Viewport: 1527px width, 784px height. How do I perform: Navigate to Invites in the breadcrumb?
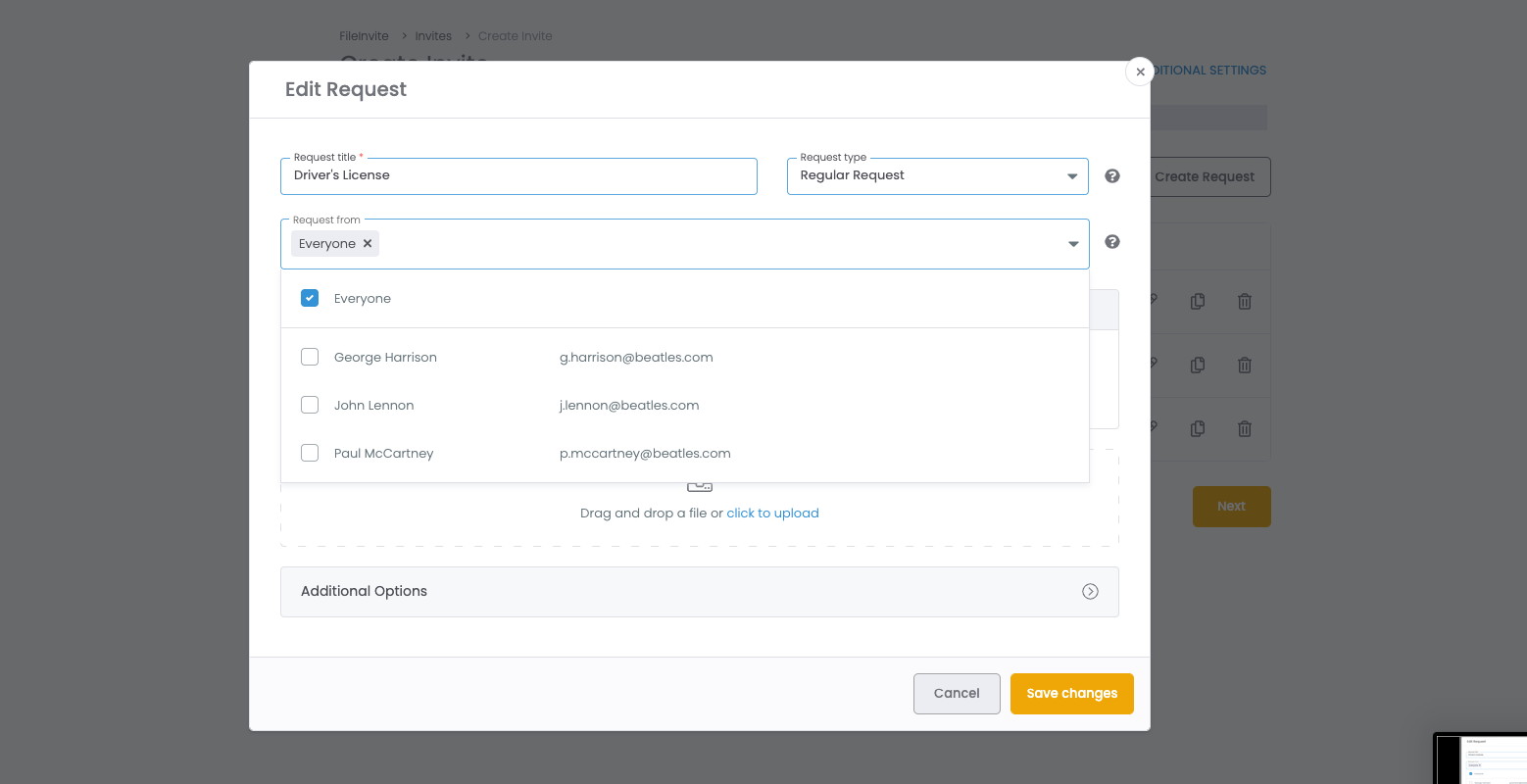coord(433,35)
